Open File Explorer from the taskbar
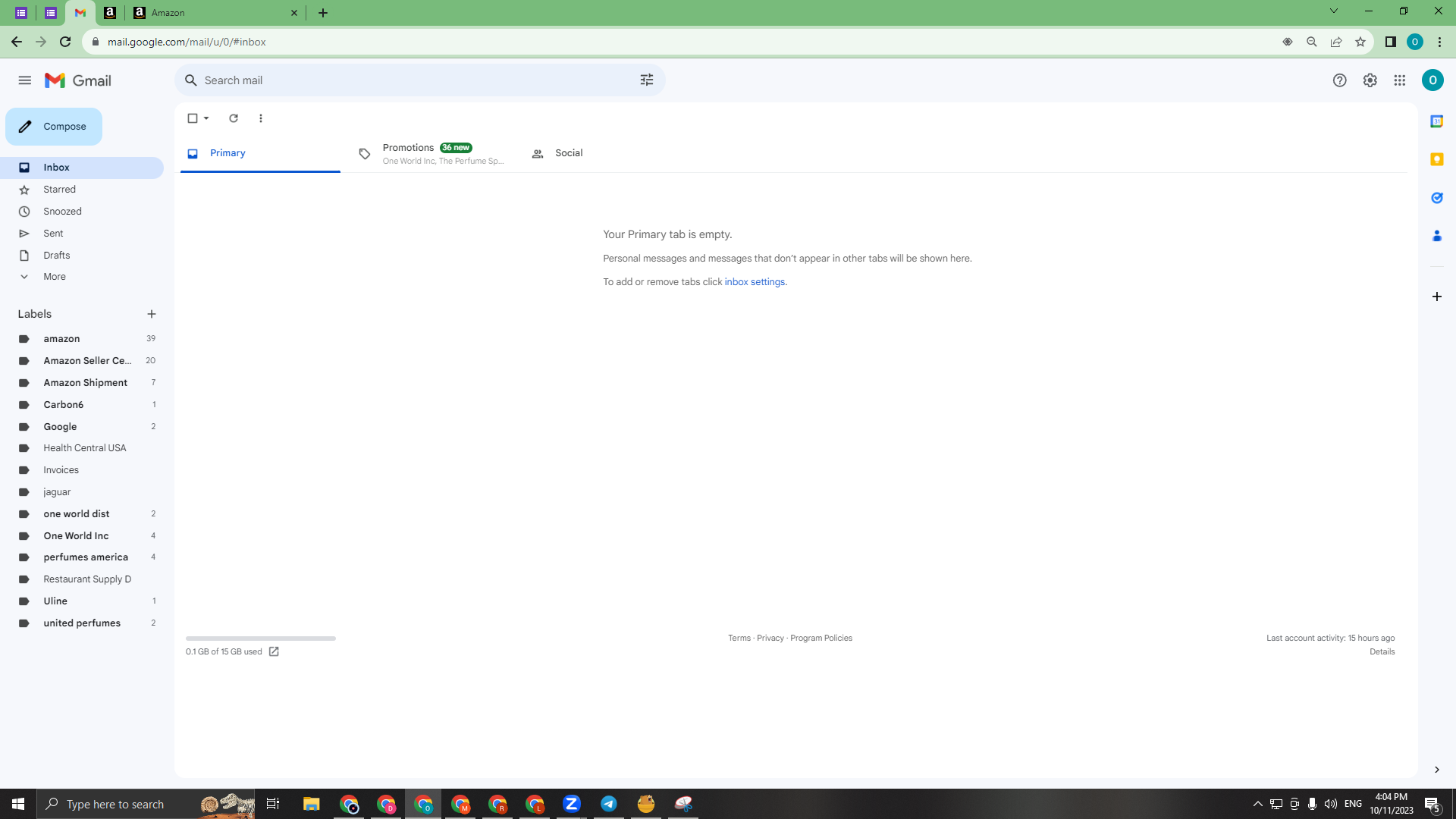This screenshot has height=819, width=1456. (x=311, y=804)
